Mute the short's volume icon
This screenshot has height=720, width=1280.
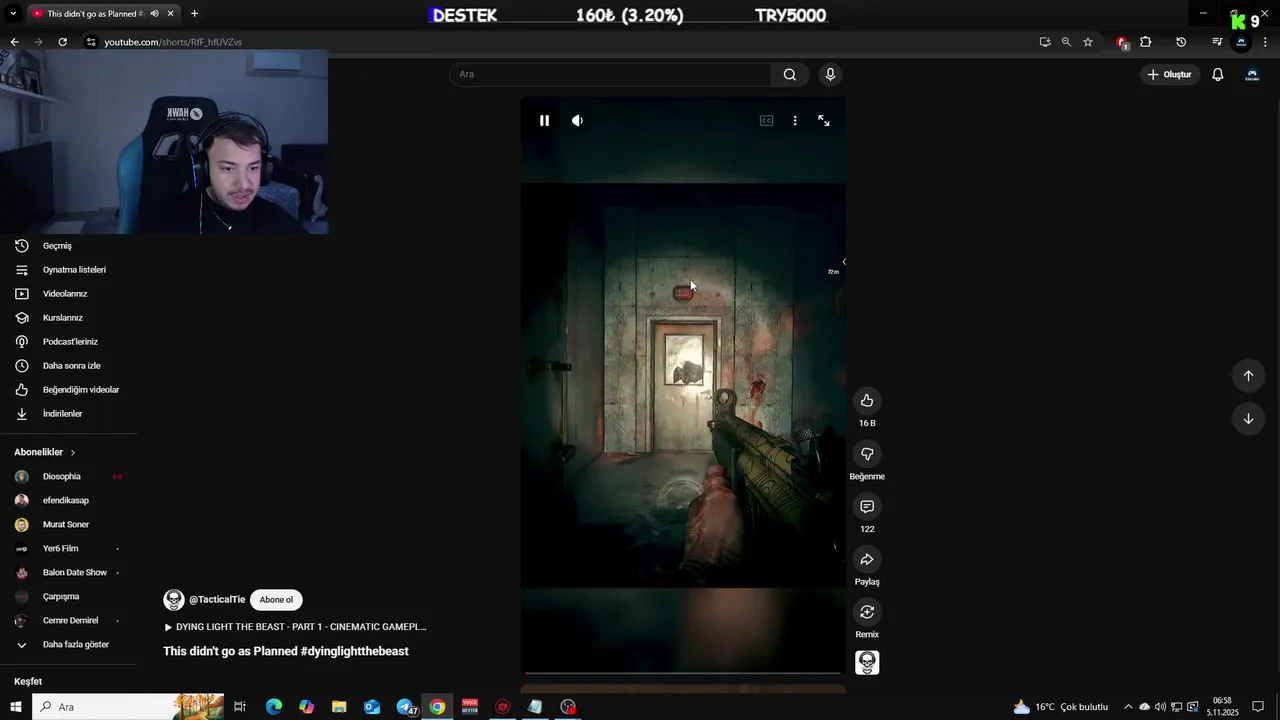577,120
